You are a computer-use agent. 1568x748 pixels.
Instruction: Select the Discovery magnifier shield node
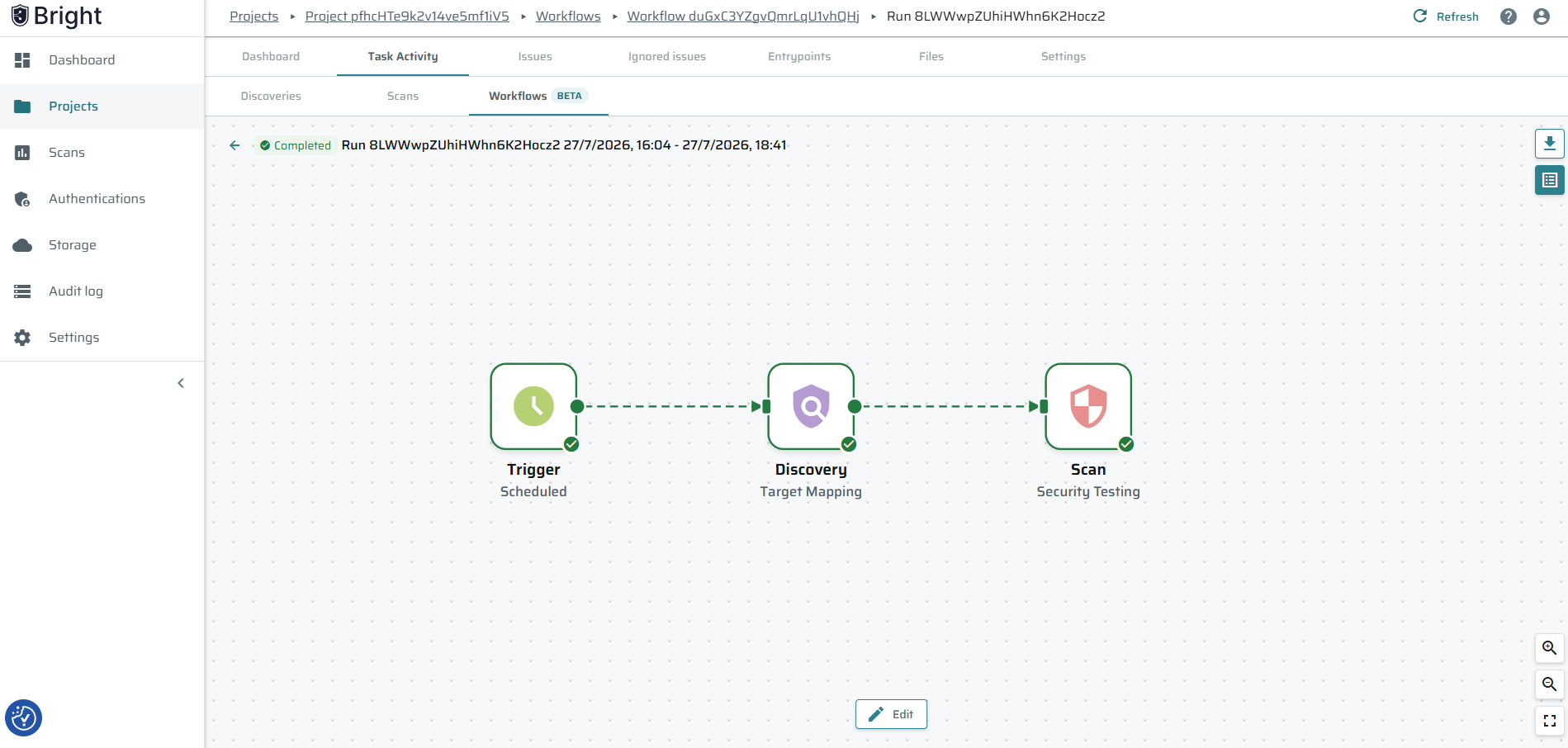(x=811, y=406)
